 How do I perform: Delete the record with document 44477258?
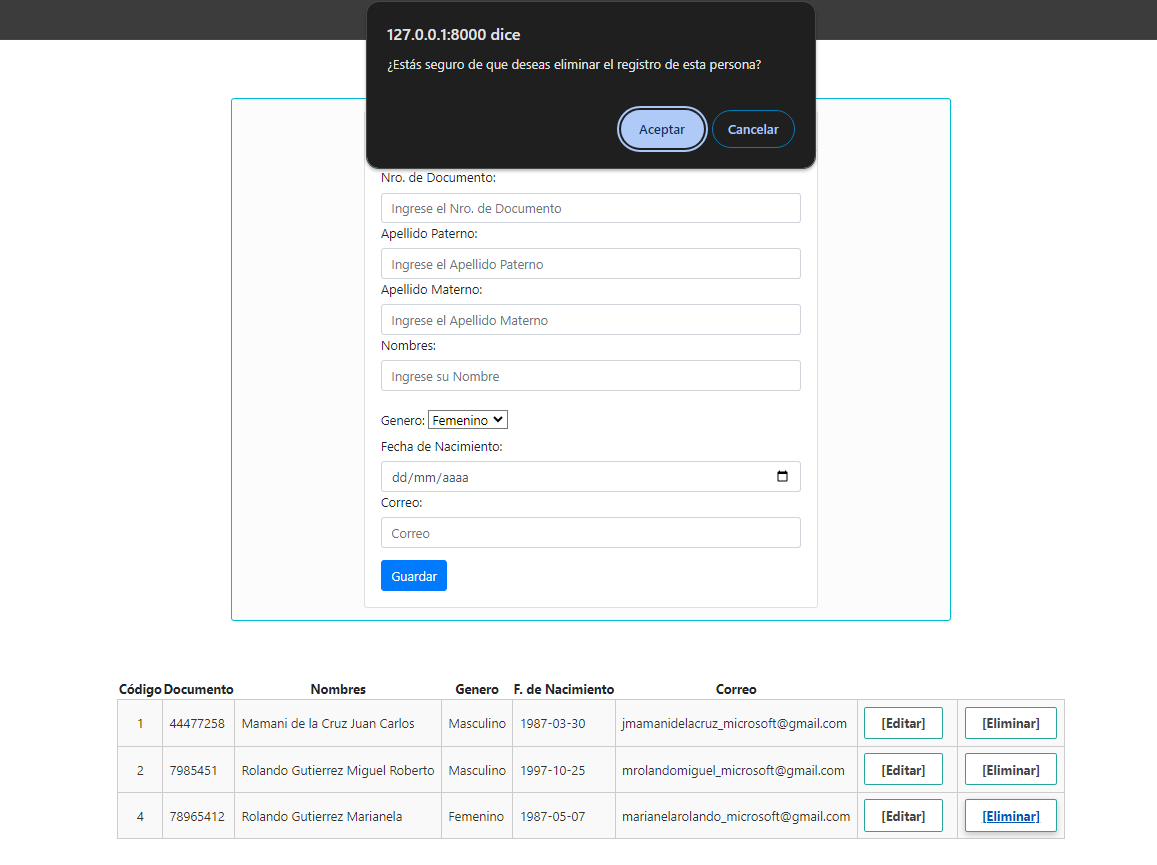[1010, 723]
